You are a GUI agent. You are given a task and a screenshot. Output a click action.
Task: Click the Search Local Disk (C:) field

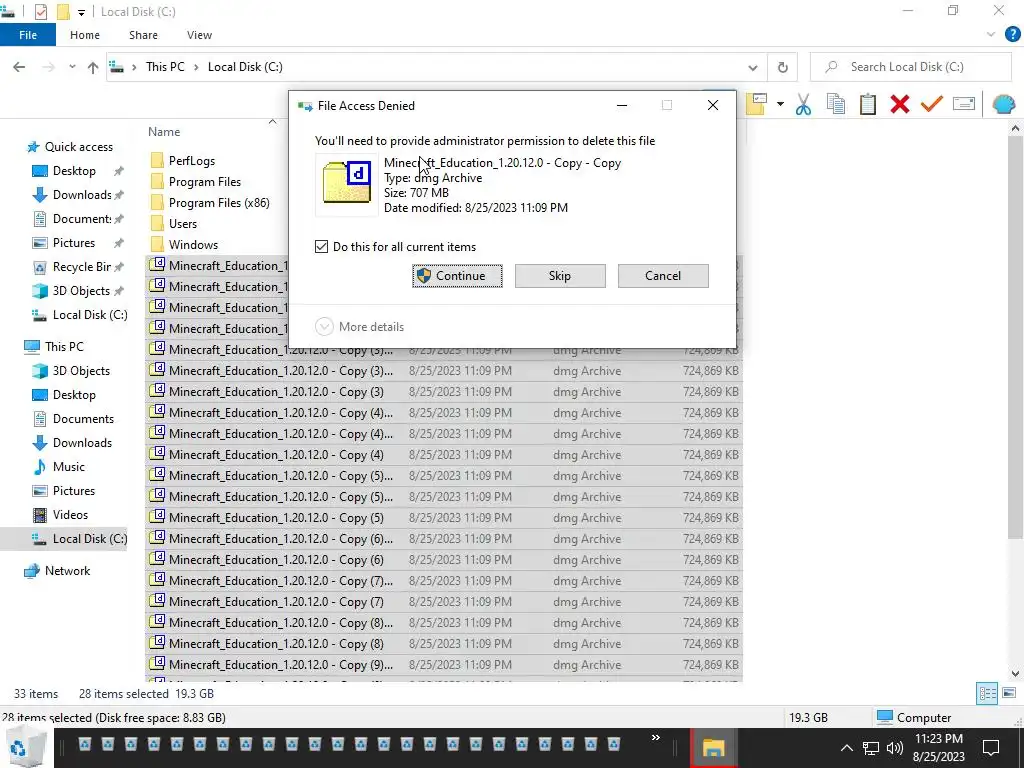point(910,67)
